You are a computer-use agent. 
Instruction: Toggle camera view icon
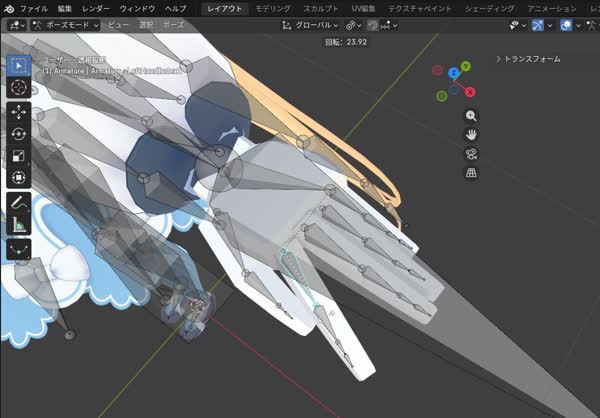471,154
